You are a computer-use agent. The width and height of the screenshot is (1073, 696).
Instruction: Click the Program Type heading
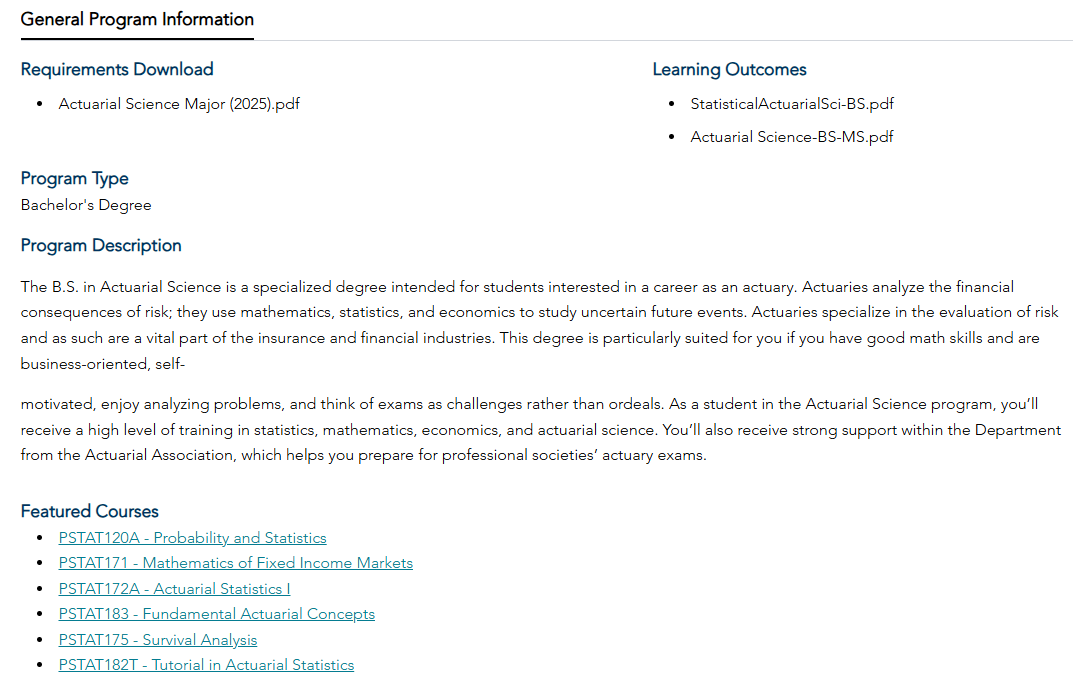point(75,178)
